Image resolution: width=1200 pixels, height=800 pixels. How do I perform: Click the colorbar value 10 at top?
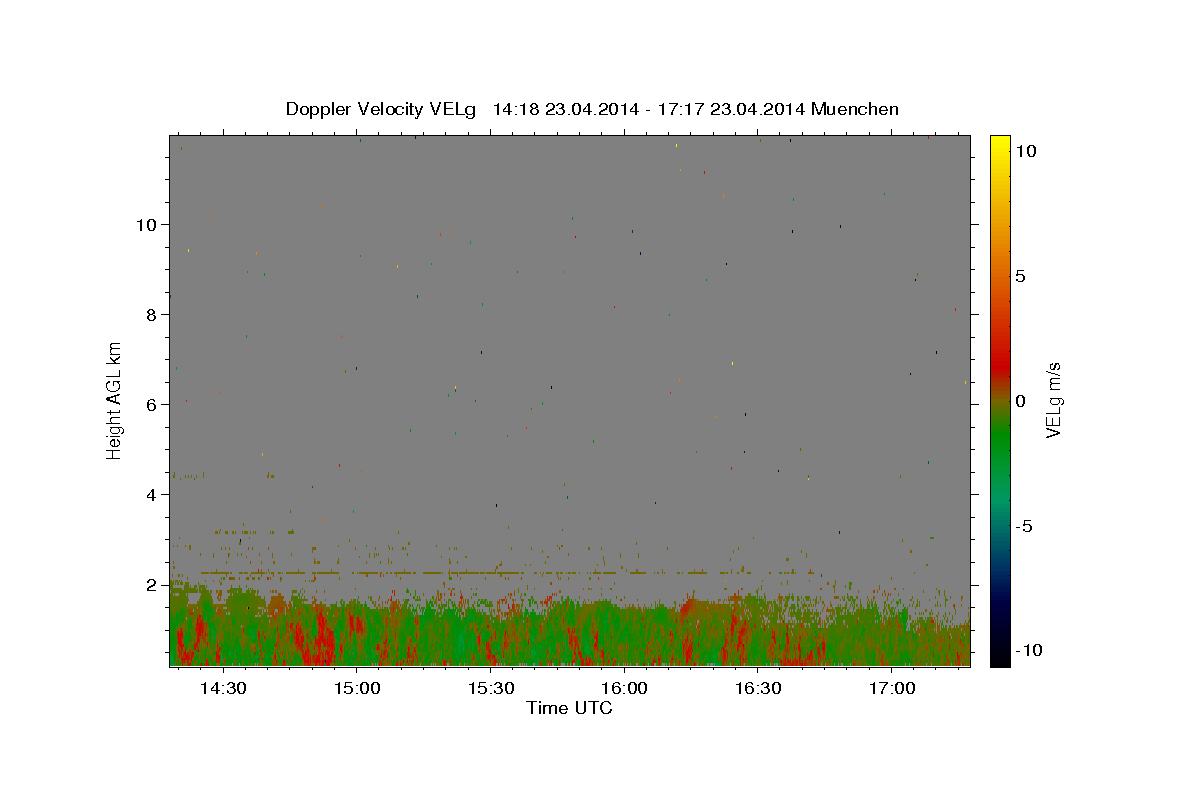(1025, 150)
